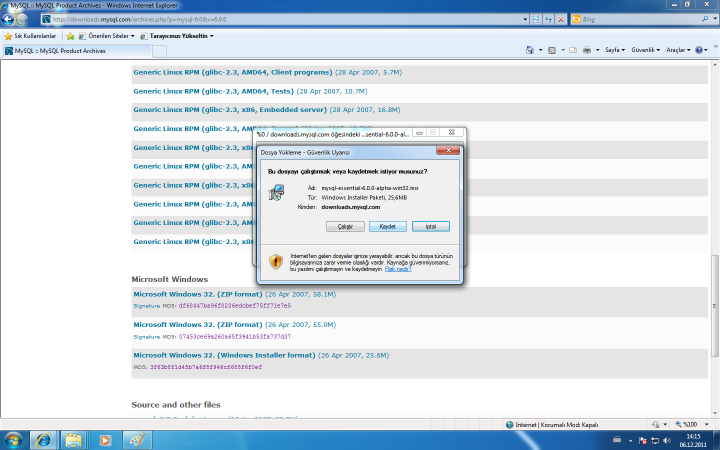Open the Güvenlik dropdown menu
The width and height of the screenshot is (720, 450).
click(x=645, y=50)
